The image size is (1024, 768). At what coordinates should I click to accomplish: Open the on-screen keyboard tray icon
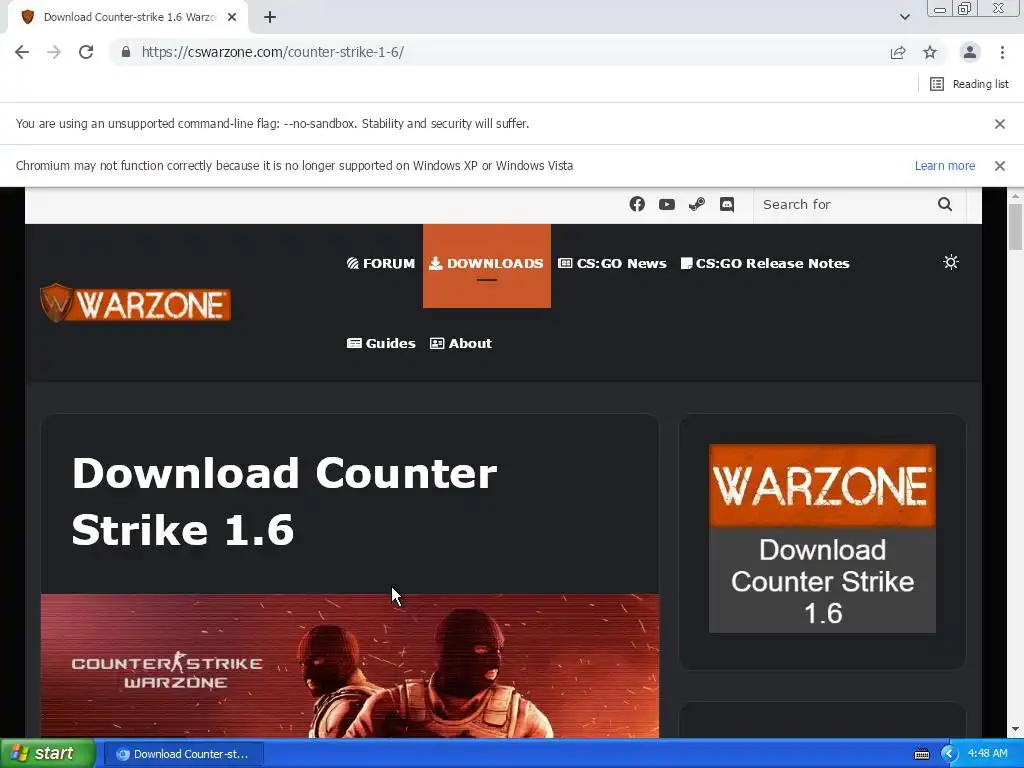click(921, 754)
